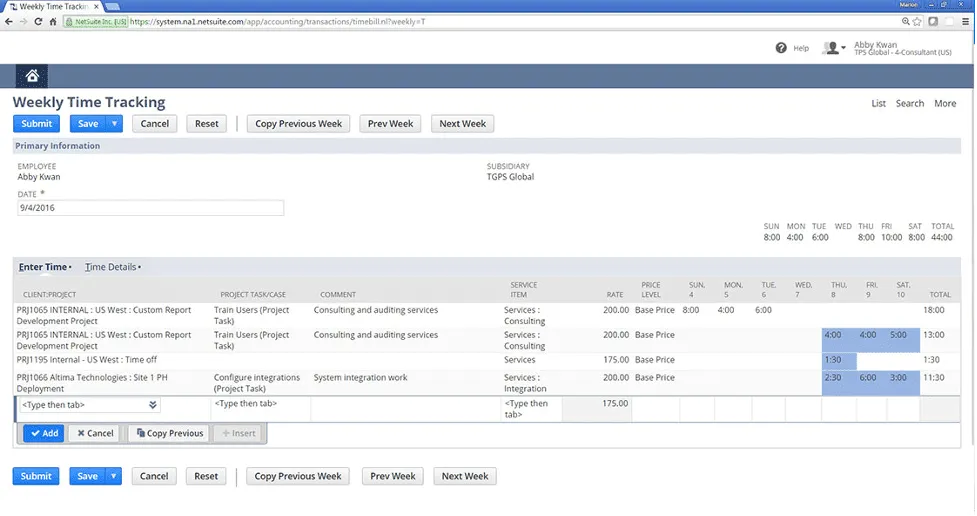The height and width of the screenshot is (516, 977).
Task: Reload the page with browser refresh icon
Action: point(39,21)
